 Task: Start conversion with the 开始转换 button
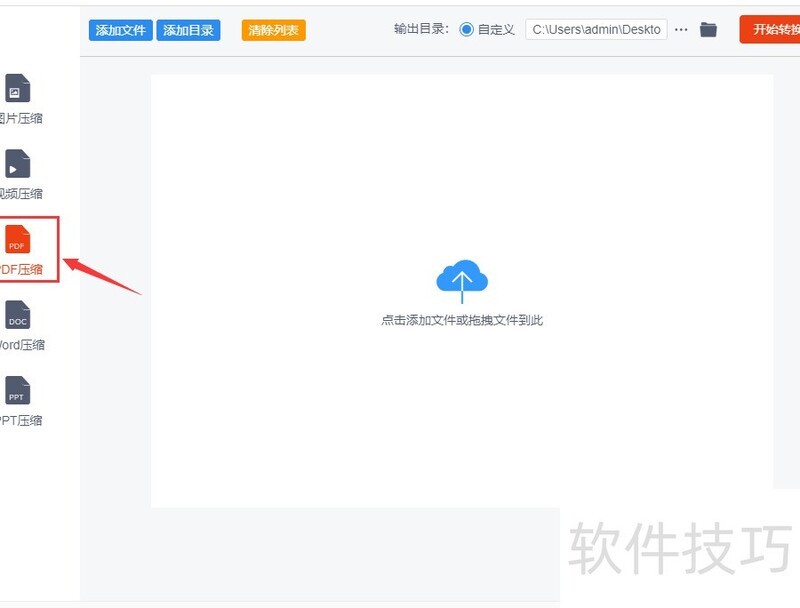coord(775,29)
